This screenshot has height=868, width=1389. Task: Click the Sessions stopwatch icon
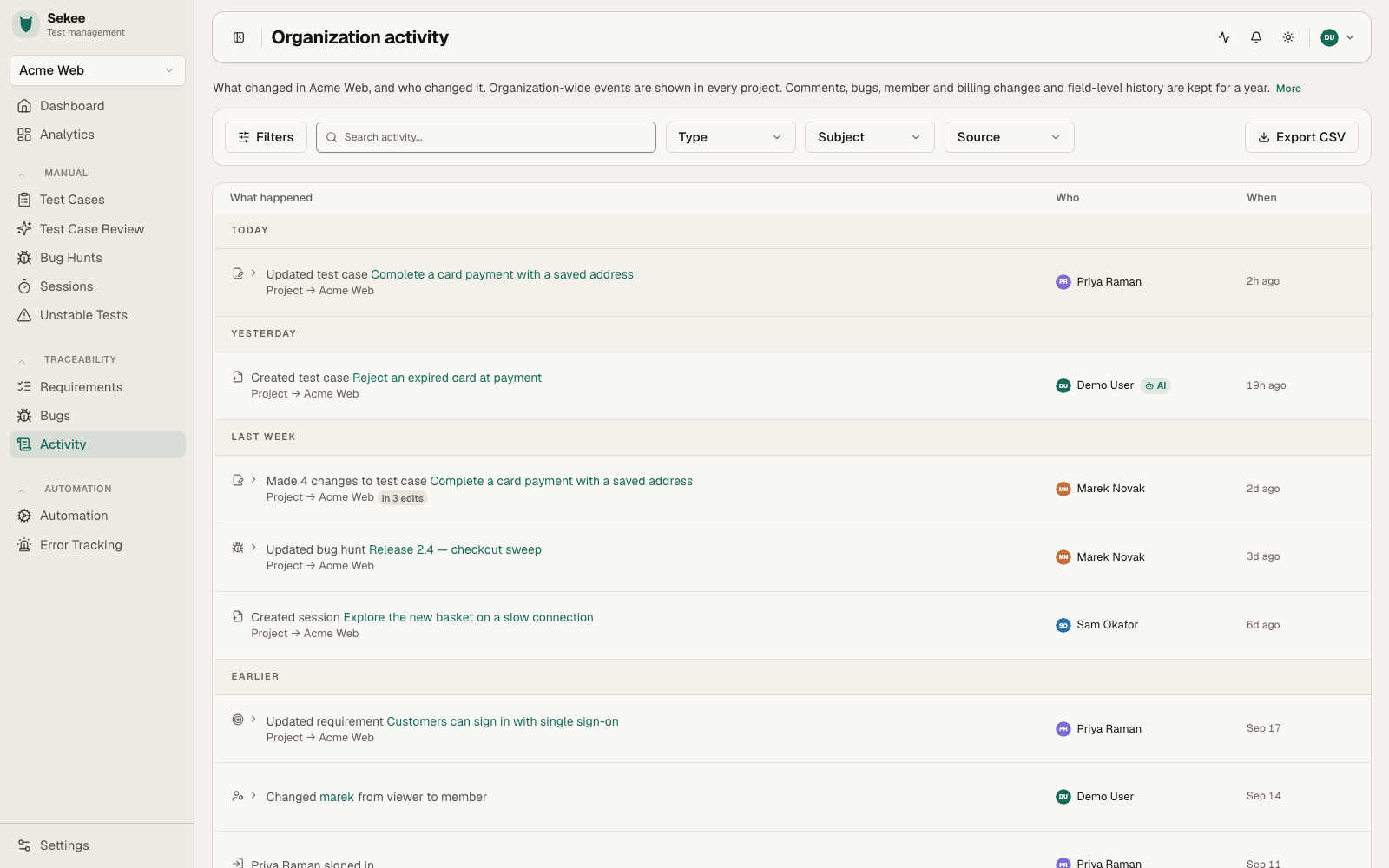(x=24, y=286)
